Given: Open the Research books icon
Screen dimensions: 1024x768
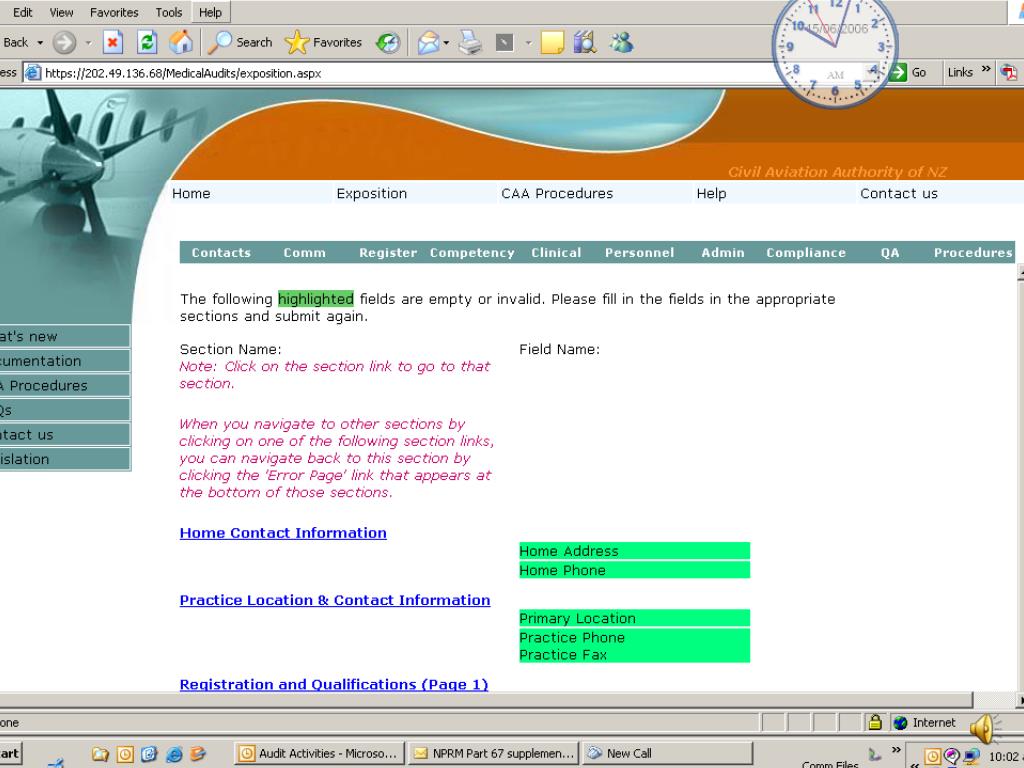Looking at the screenshot, I should click(x=585, y=42).
